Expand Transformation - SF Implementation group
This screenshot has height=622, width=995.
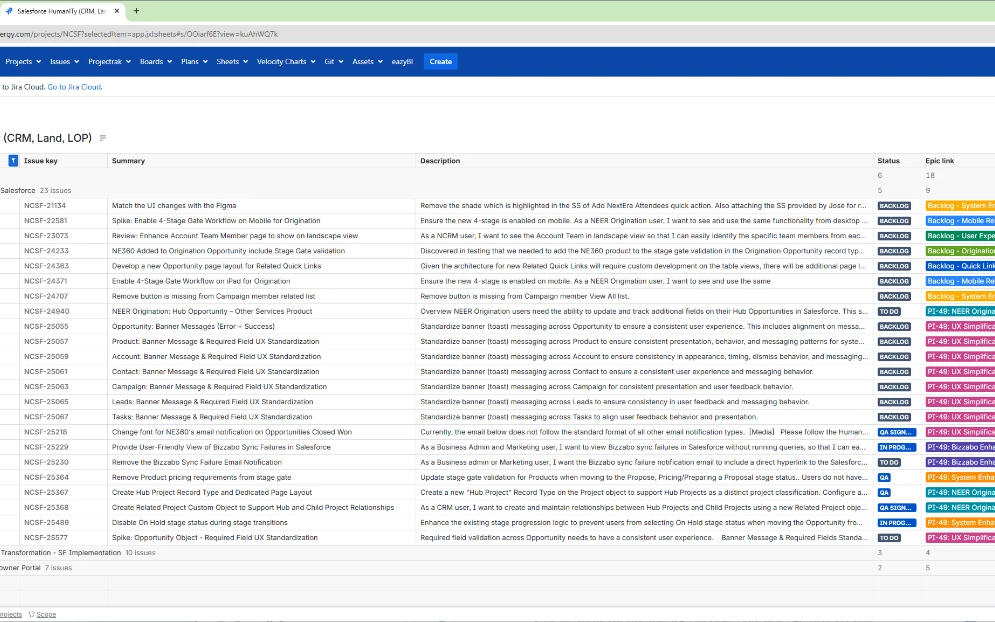click(x=77, y=553)
